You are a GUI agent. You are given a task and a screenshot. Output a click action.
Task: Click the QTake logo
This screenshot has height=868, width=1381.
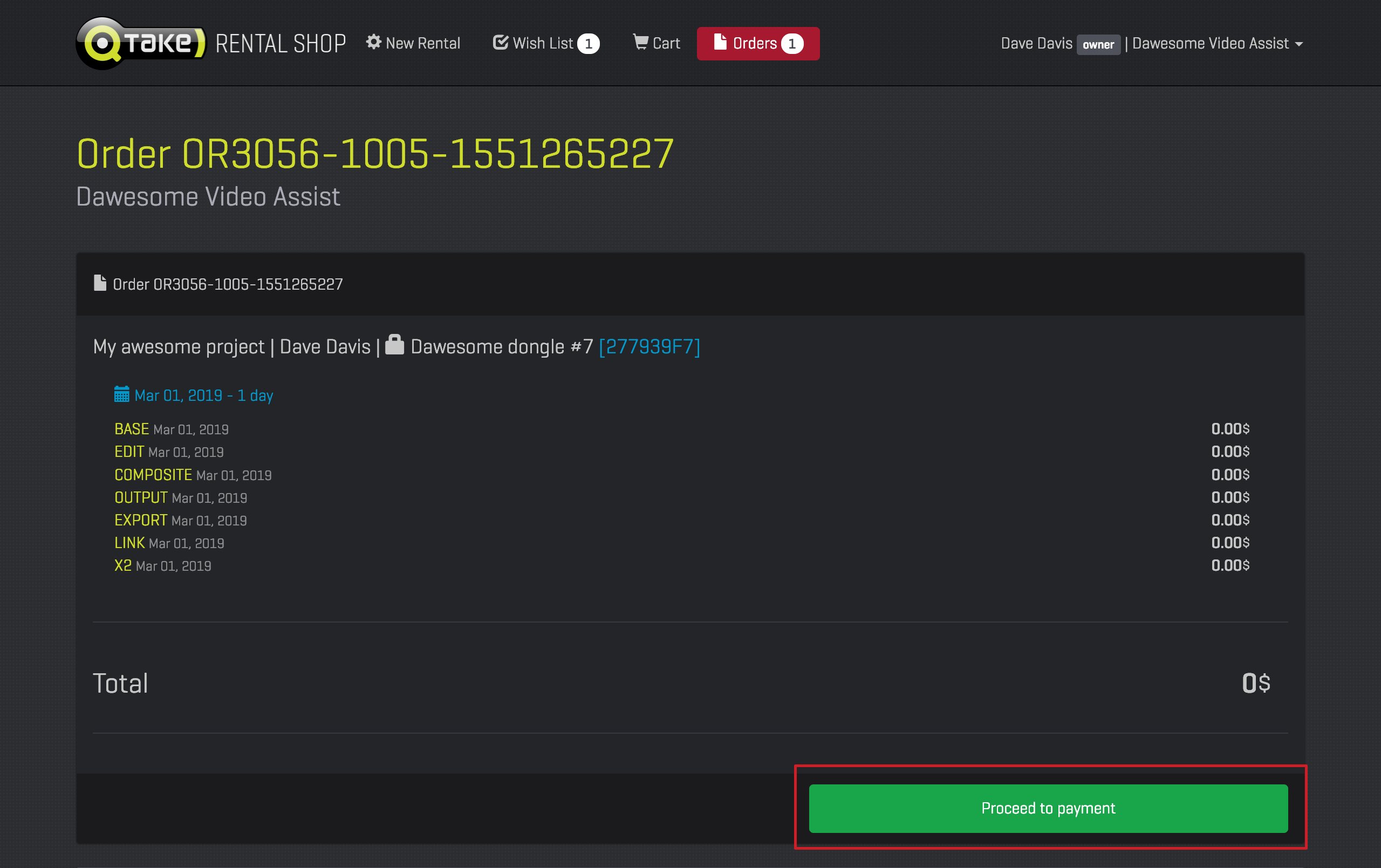pos(140,43)
